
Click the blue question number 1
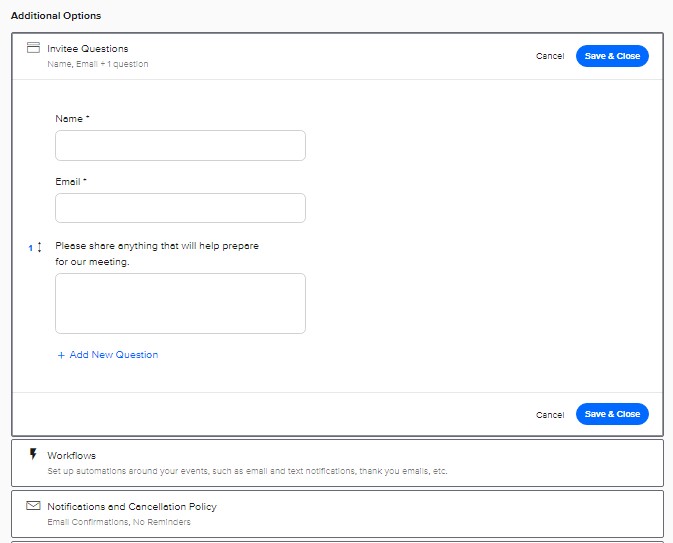(x=30, y=248)
